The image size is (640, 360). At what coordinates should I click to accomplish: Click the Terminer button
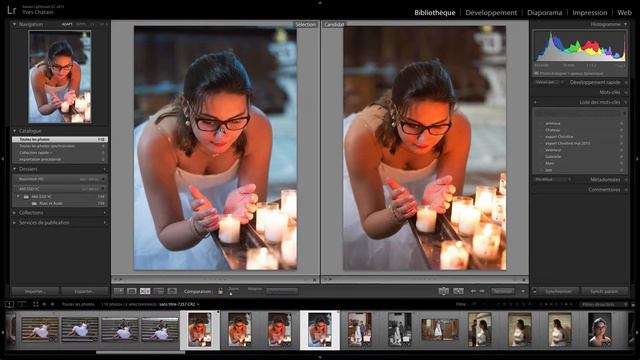(502, 291)
